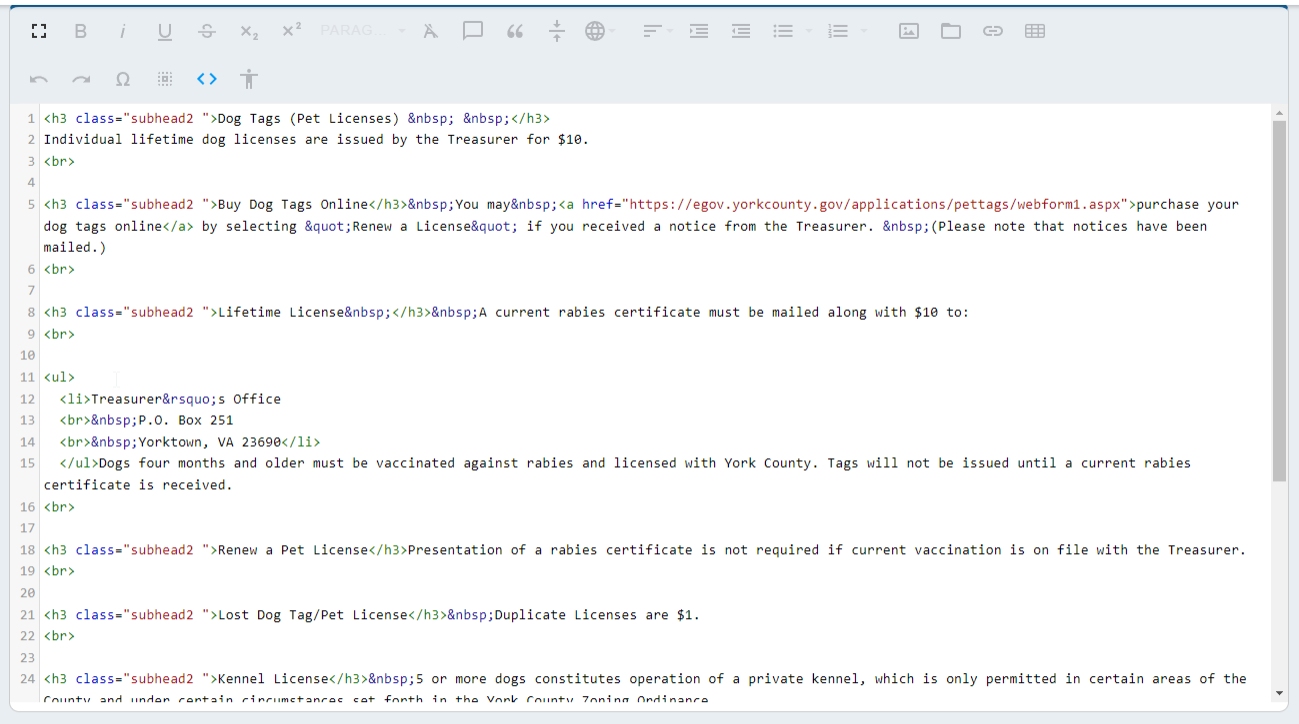Insert a horizontal line

click(557, 31)
